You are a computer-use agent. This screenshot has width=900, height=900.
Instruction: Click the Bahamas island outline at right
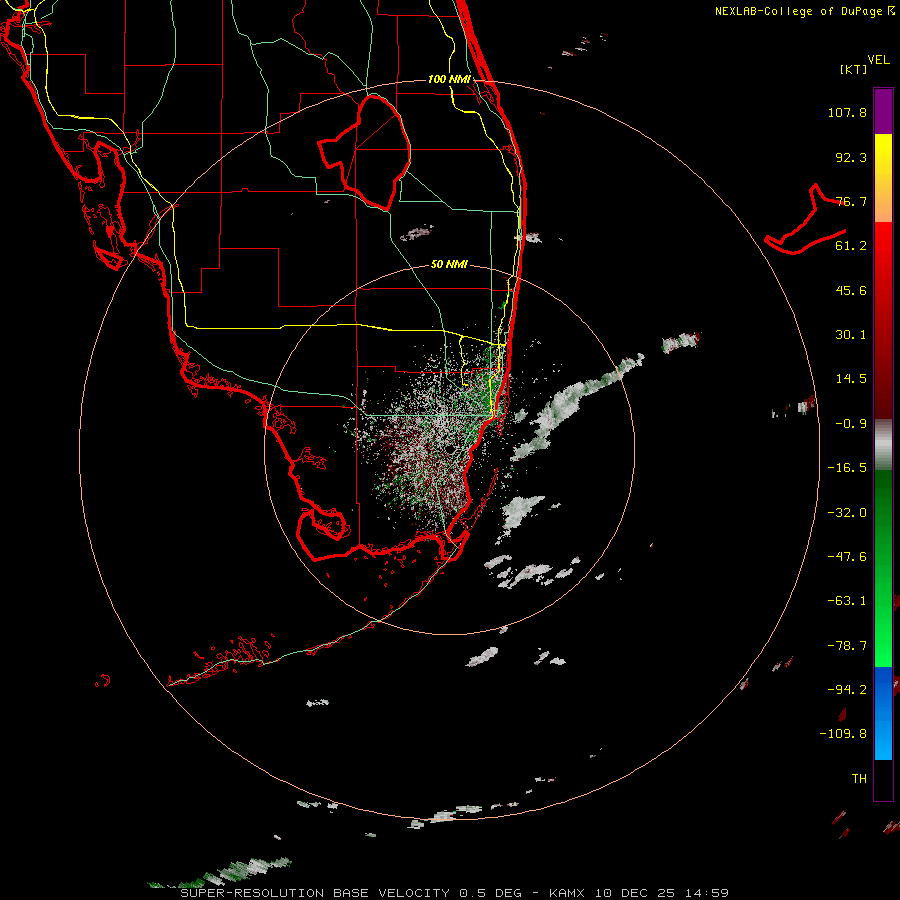click(805, 220)
